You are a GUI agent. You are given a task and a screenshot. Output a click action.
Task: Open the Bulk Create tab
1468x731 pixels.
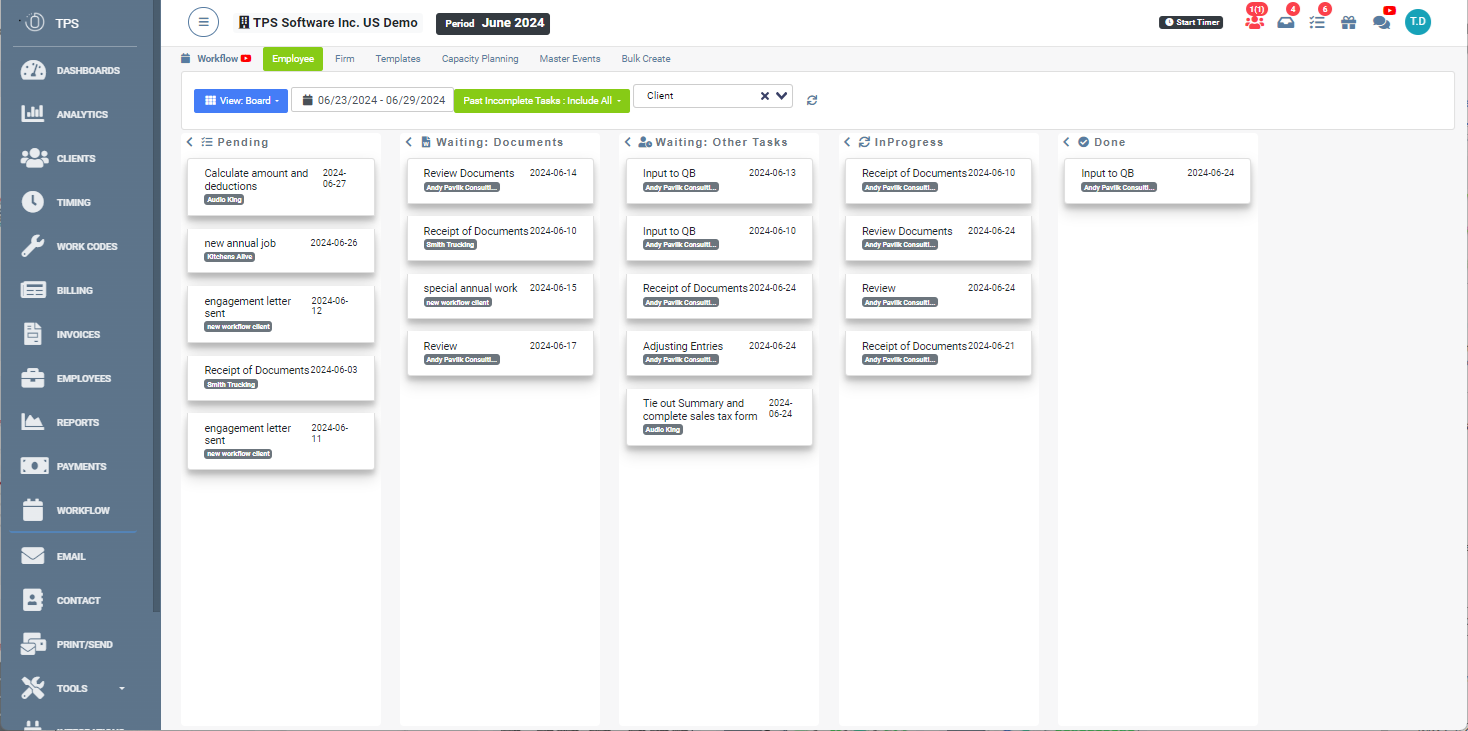646,59
